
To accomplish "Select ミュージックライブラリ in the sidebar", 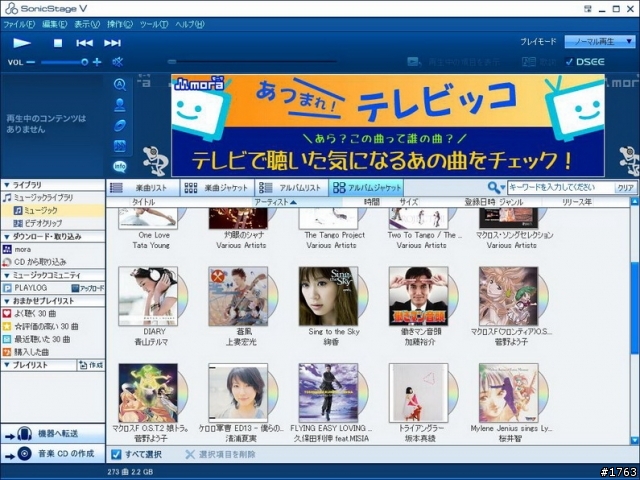I will [x=38, y=198].
